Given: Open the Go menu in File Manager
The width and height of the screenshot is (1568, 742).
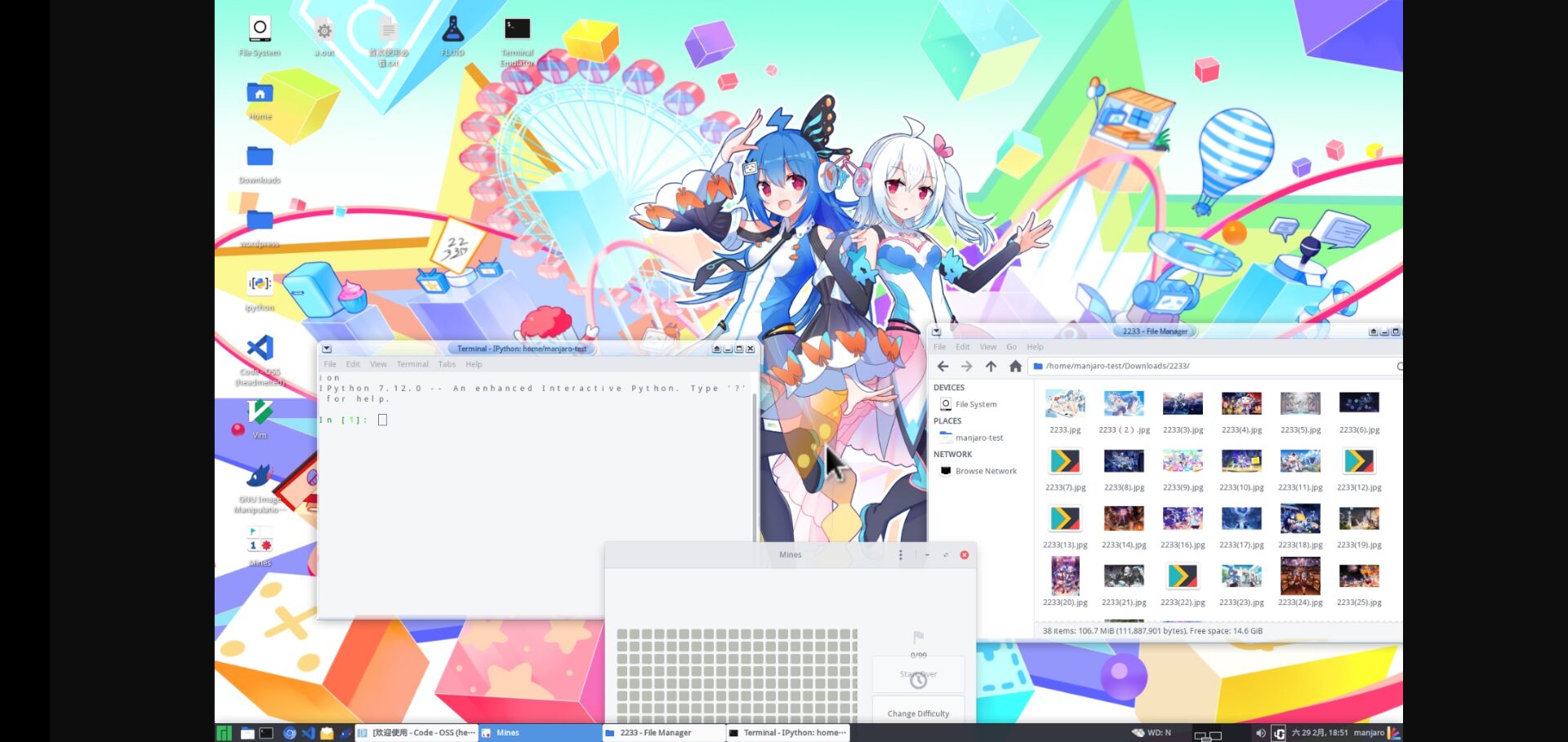Looking at the screenshot, I should tap(1011, 347).
